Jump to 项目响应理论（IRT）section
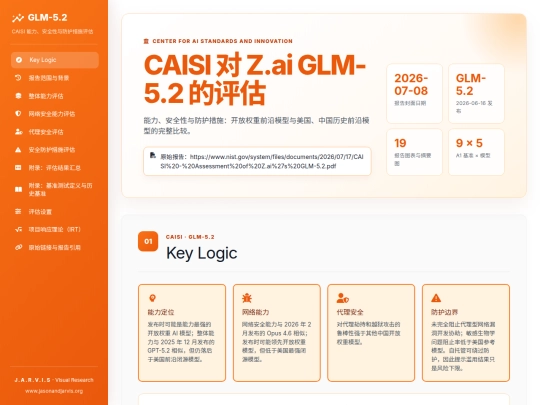The image size is (540, 405). [55, 229]
